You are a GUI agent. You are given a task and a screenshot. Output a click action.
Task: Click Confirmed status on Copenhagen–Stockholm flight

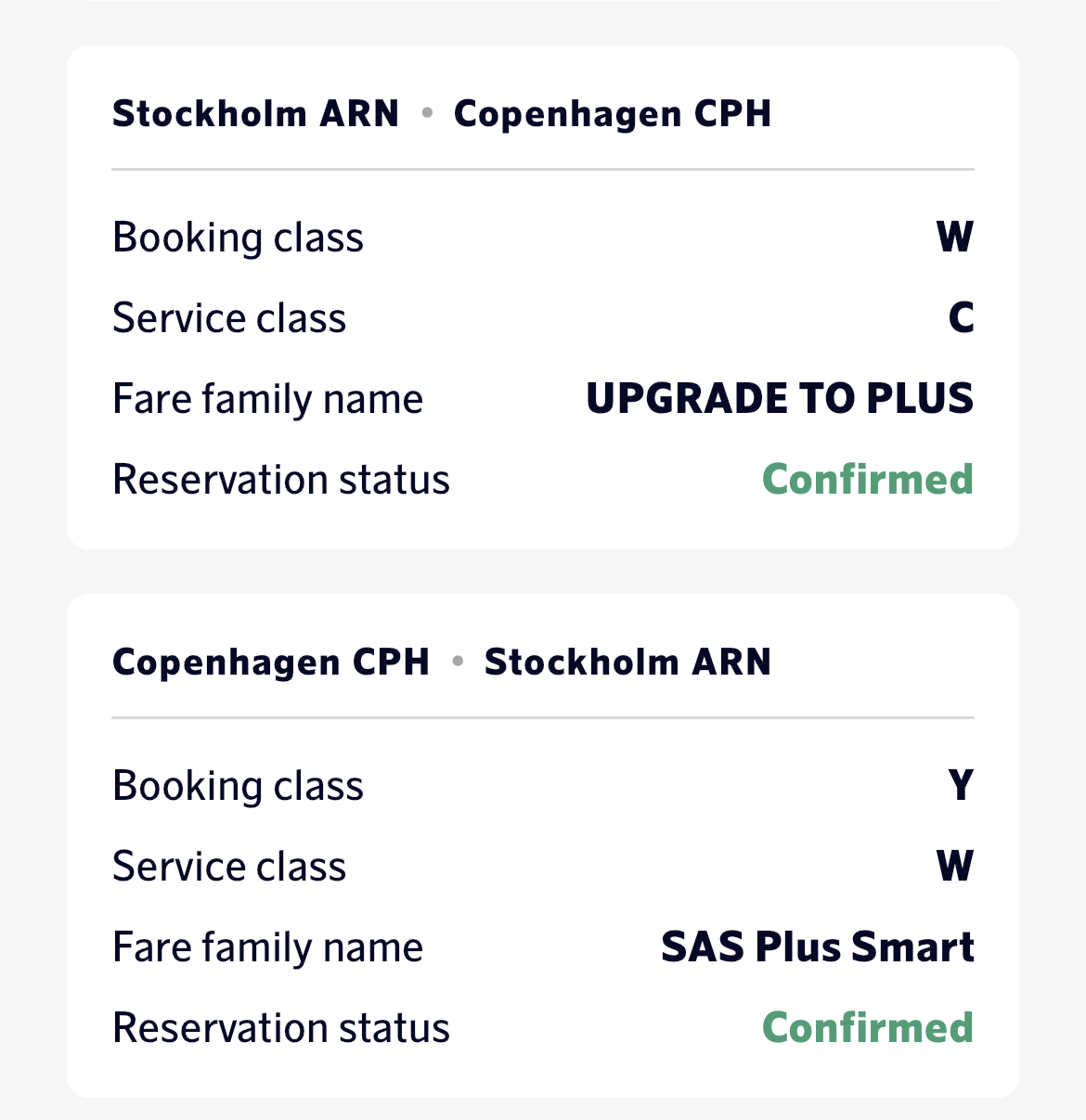click(x=867, y=1028)
